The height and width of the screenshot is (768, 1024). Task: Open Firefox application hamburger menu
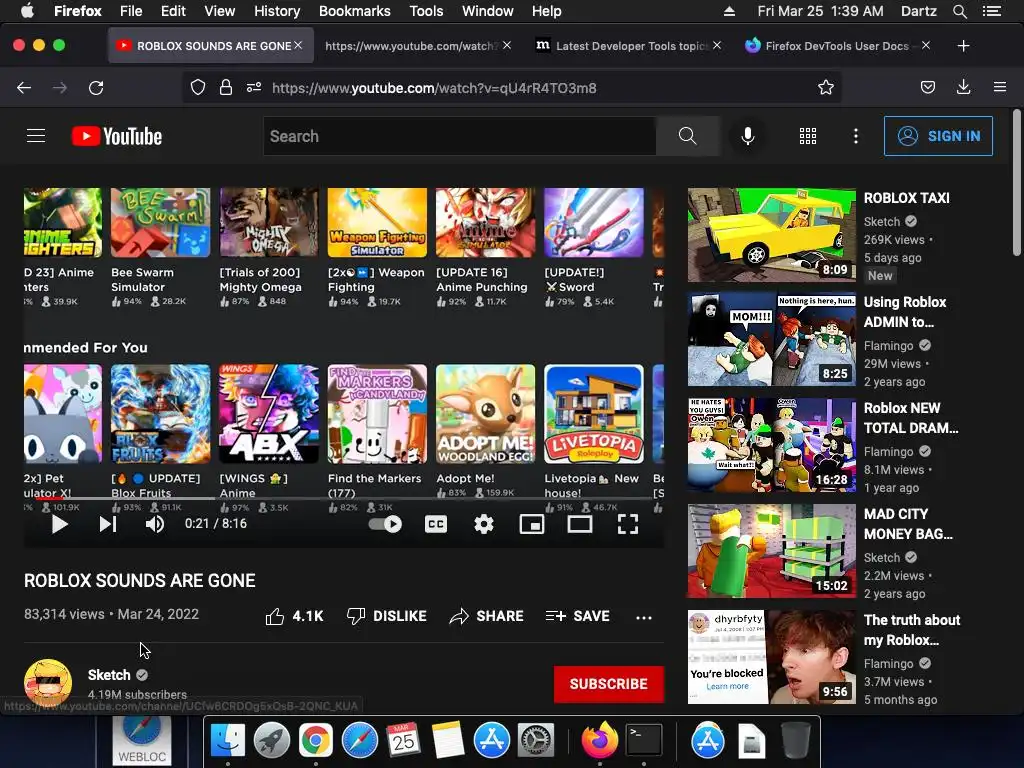tap(1000, 88)
